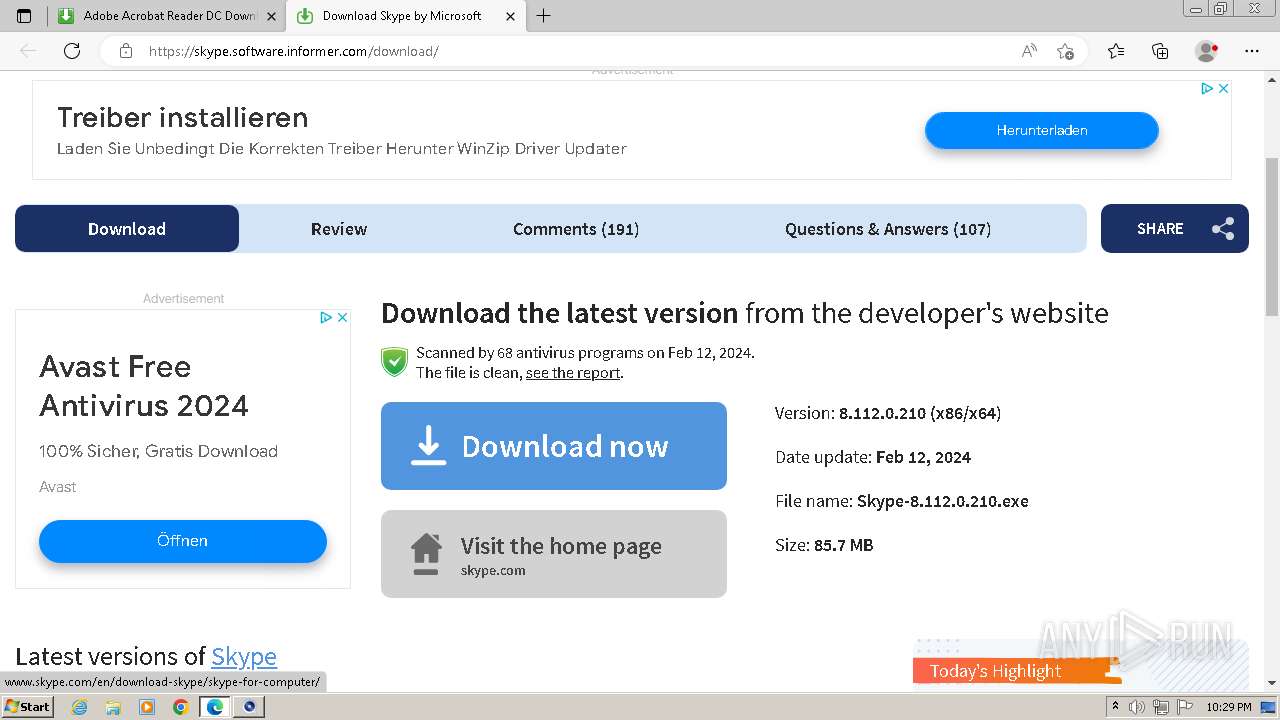
Task: Click the vertical page scrollbar thumb
Action: 1272,237
